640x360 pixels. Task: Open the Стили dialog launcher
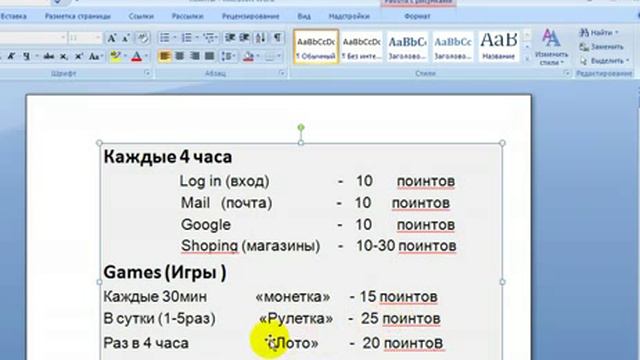[x=567, y=73]
